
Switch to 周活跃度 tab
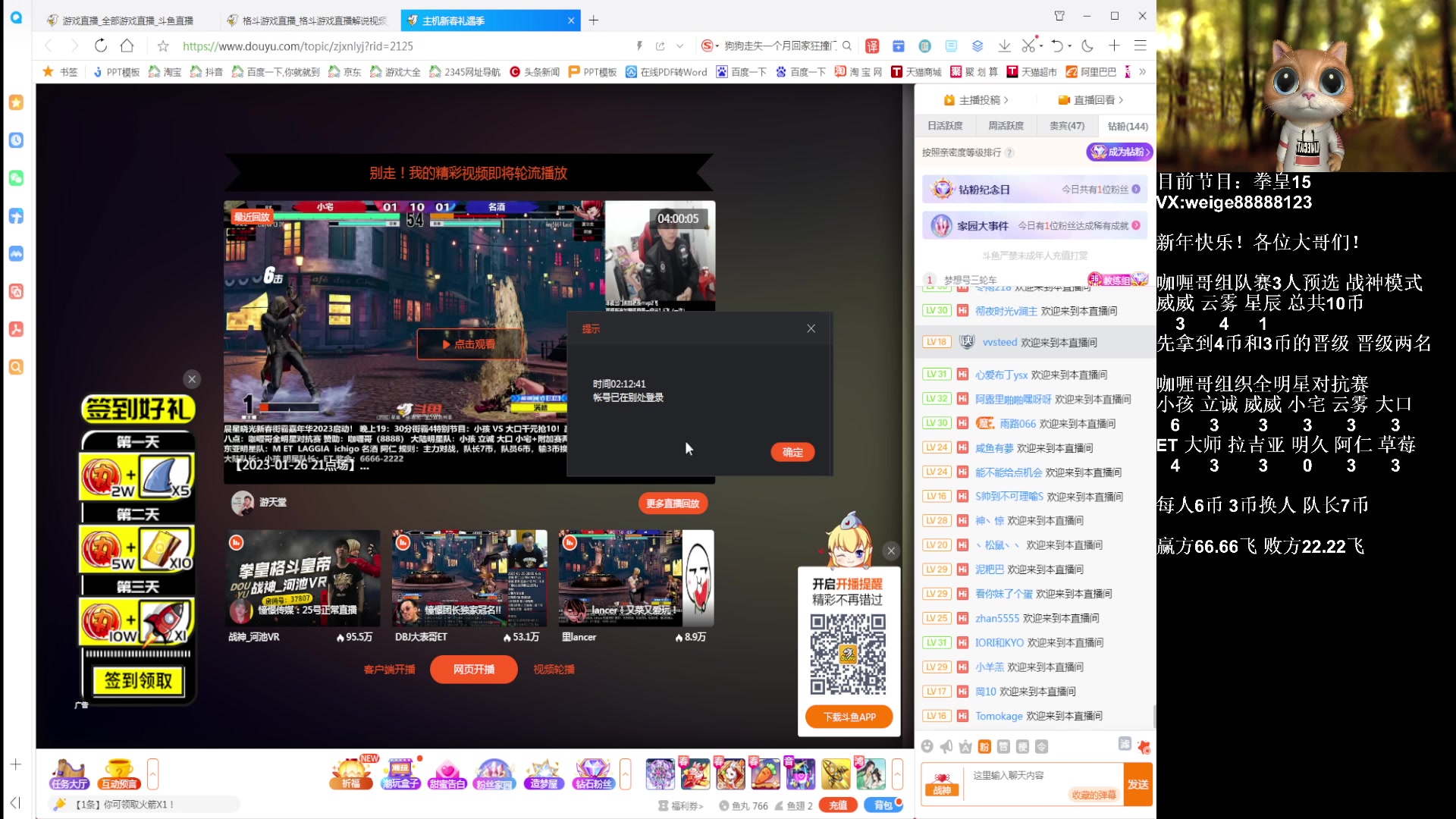point(1006,126)
